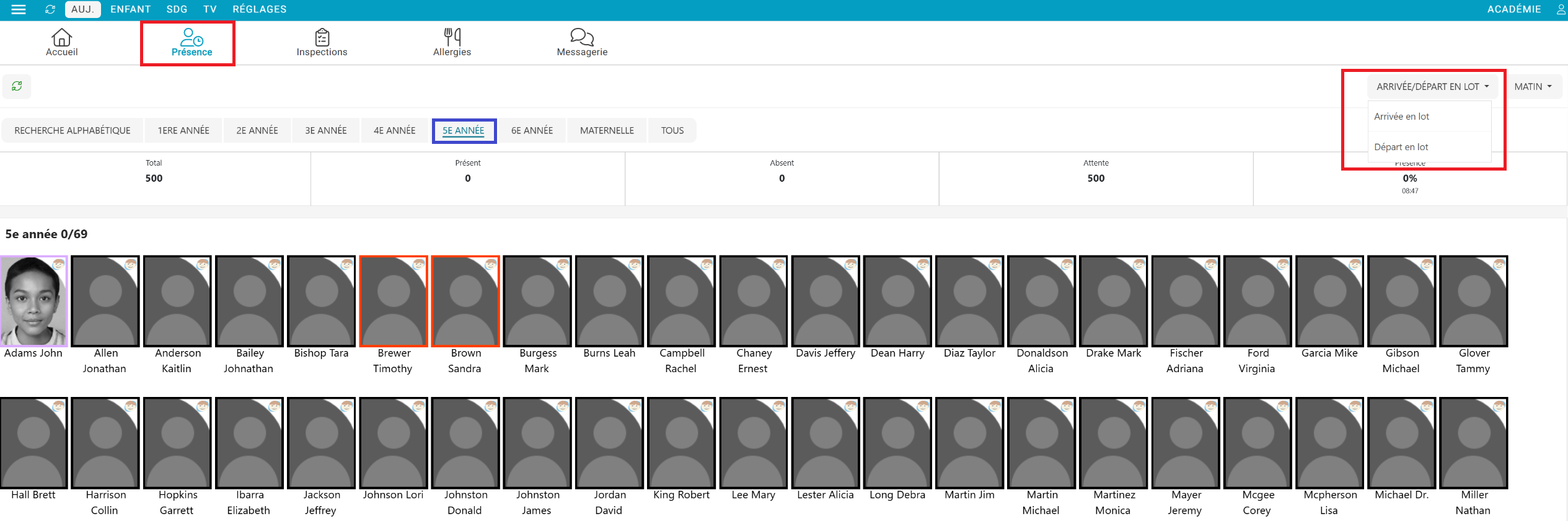Switch to the 6E ANNÉE tab
This screenshot has width=1568, height=521.
point(532,130)
